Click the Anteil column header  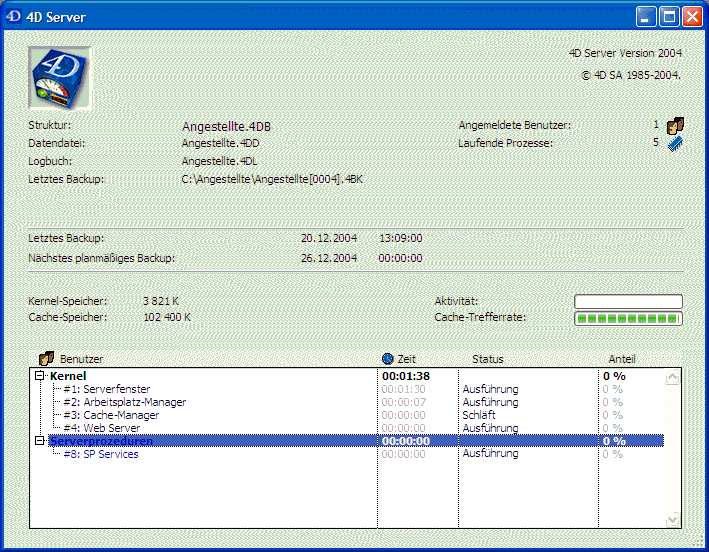[621, 359]
